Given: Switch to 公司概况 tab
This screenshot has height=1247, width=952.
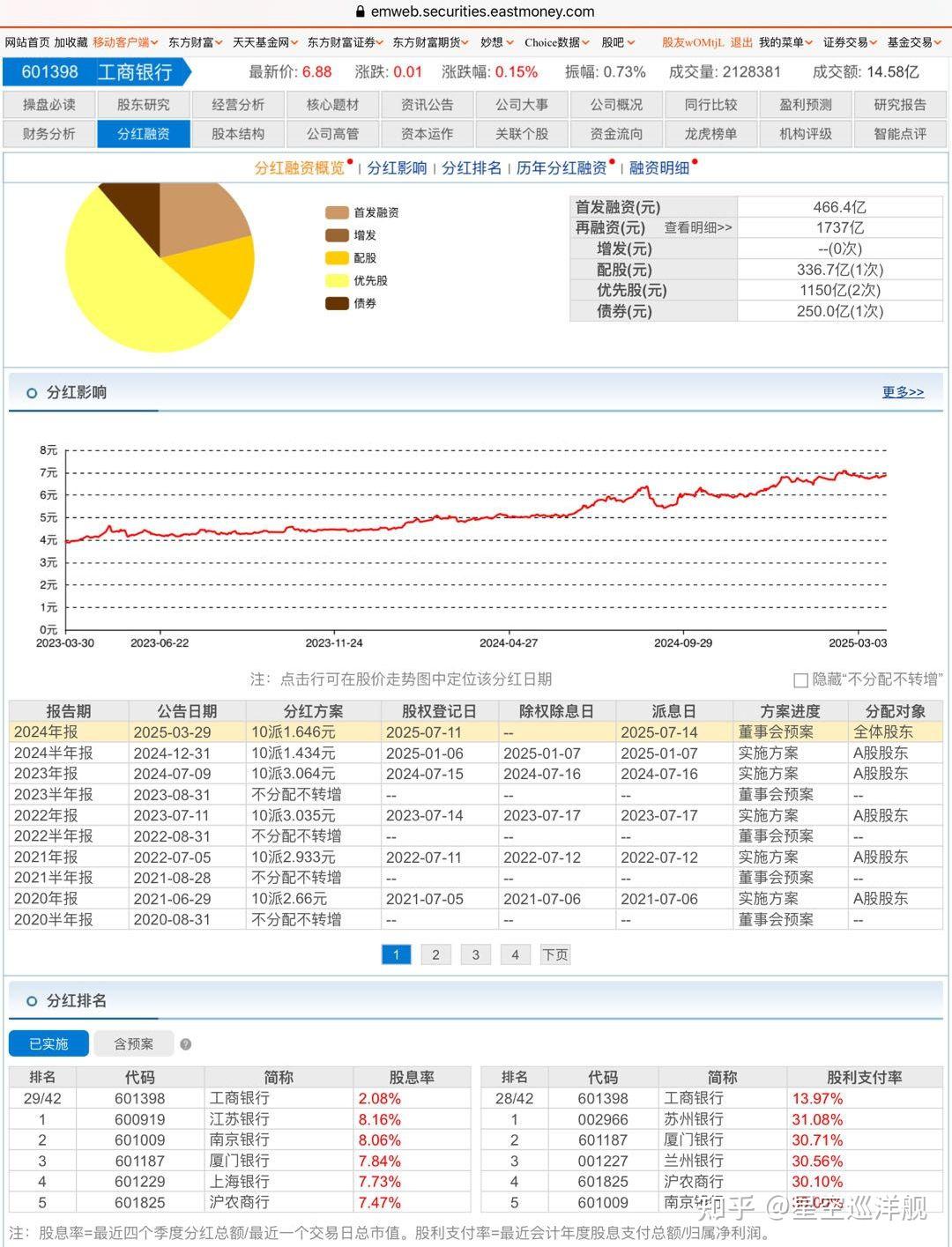Looking at the screenshot, I should [617, 105].
